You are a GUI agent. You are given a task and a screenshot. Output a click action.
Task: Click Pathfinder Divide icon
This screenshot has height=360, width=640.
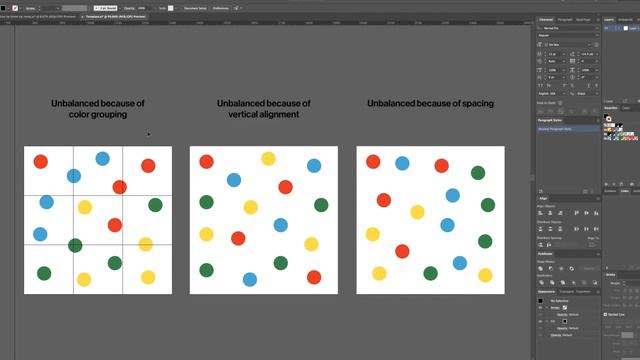541,282
